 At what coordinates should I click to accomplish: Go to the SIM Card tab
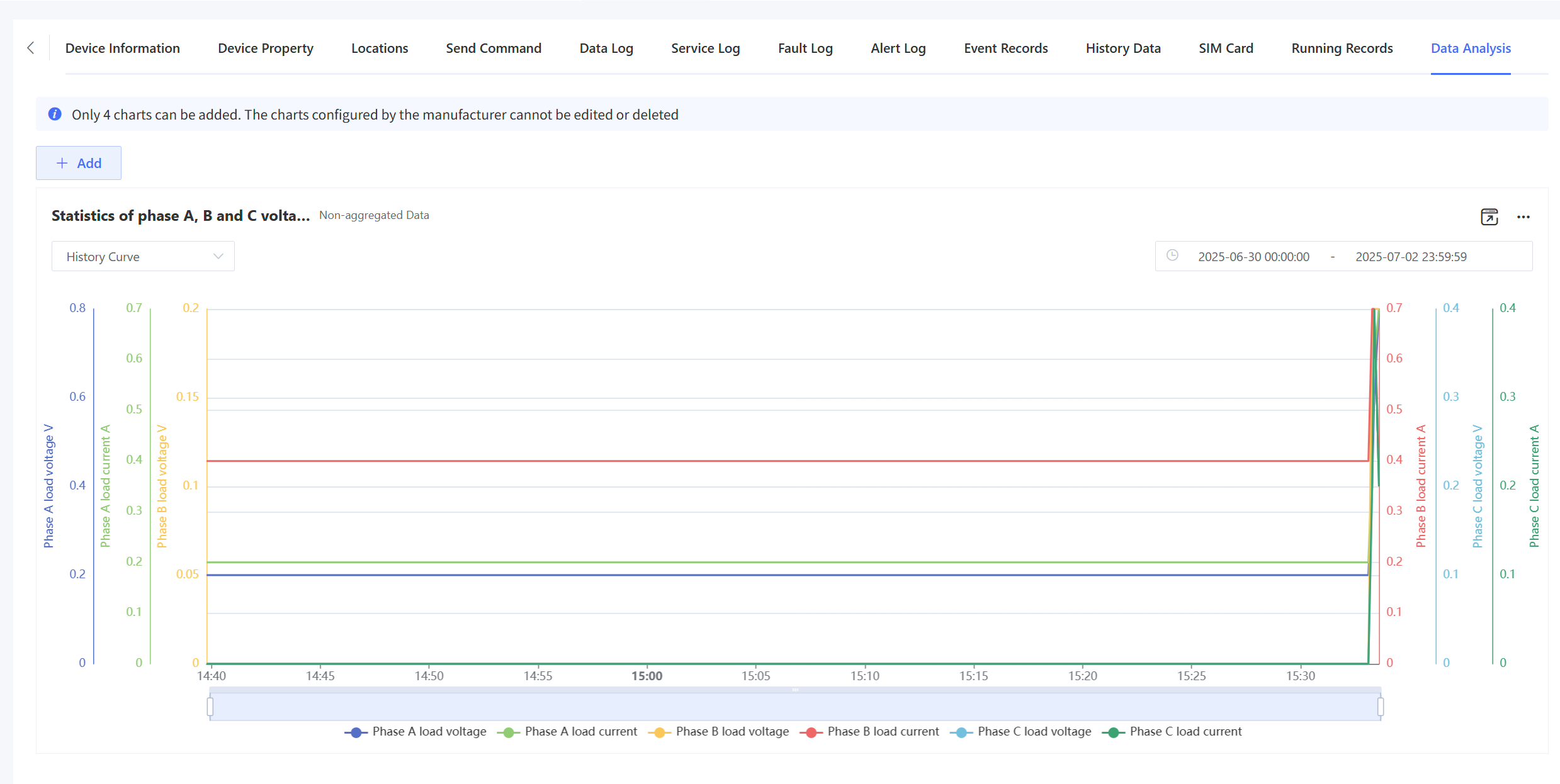[x=1225, y=48]
